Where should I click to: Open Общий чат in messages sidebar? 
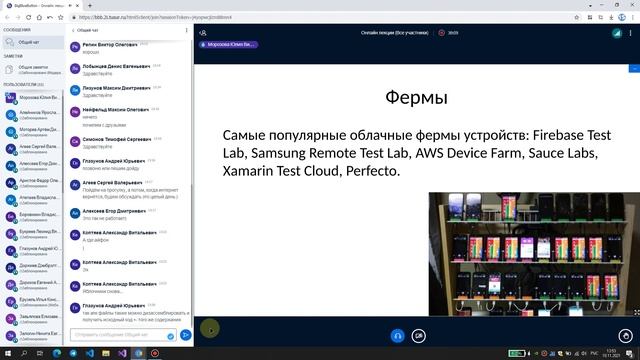33,42
